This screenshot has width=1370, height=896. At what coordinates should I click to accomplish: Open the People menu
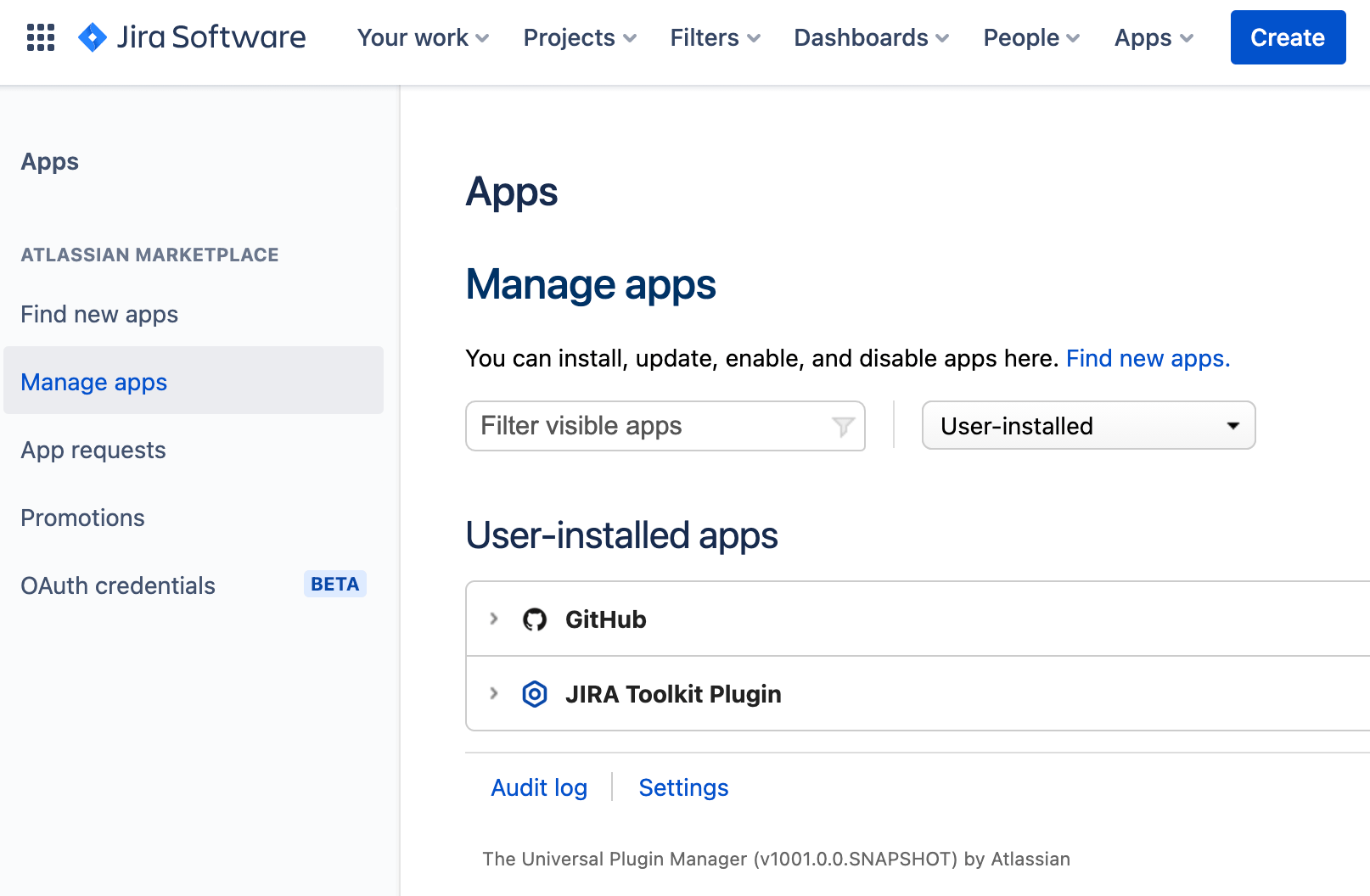click(1030, 37)
